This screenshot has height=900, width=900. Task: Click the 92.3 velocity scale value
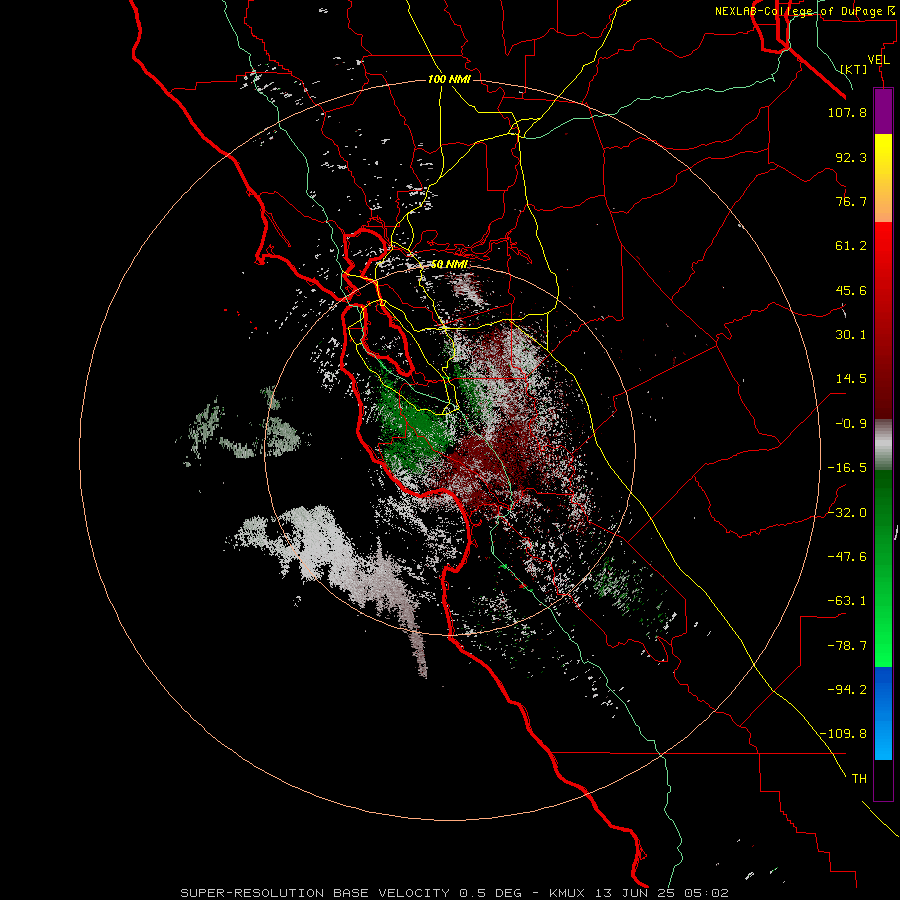[x=851, y=157]
